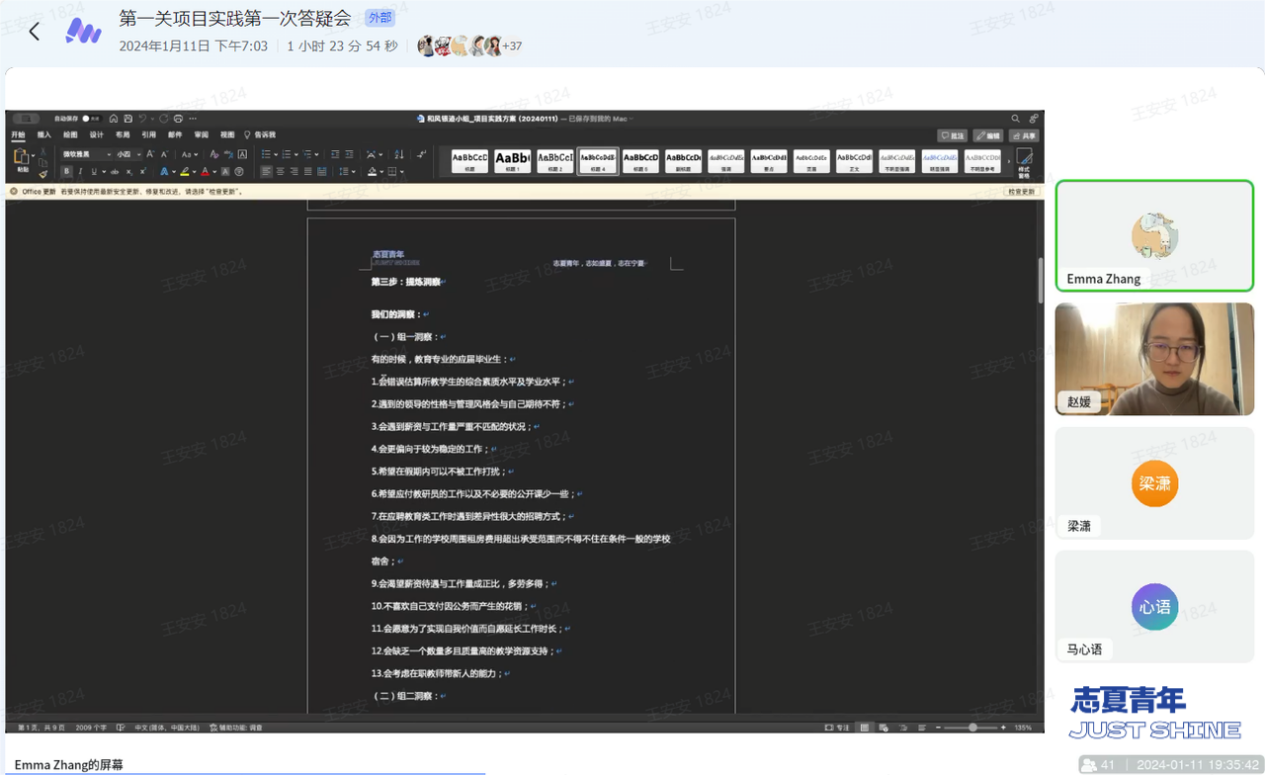Print the document via printer icon
1265x775 pixels.
(178, 119)
